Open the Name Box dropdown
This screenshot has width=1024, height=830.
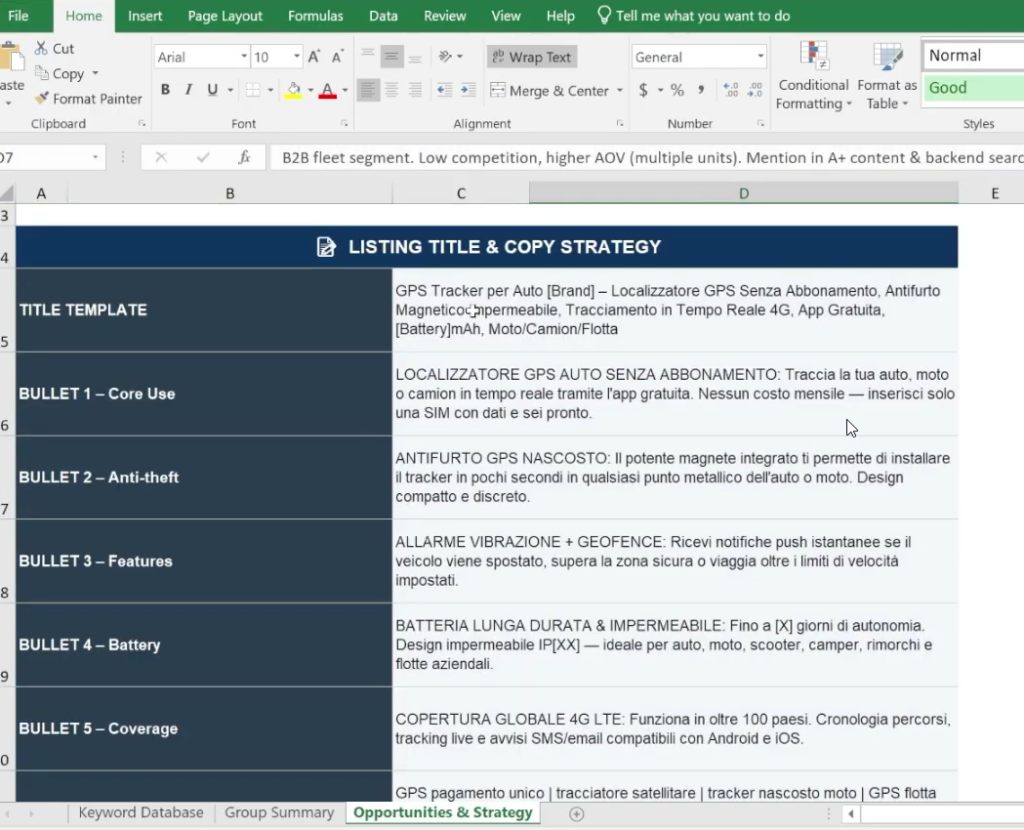(x=95, y=157)
